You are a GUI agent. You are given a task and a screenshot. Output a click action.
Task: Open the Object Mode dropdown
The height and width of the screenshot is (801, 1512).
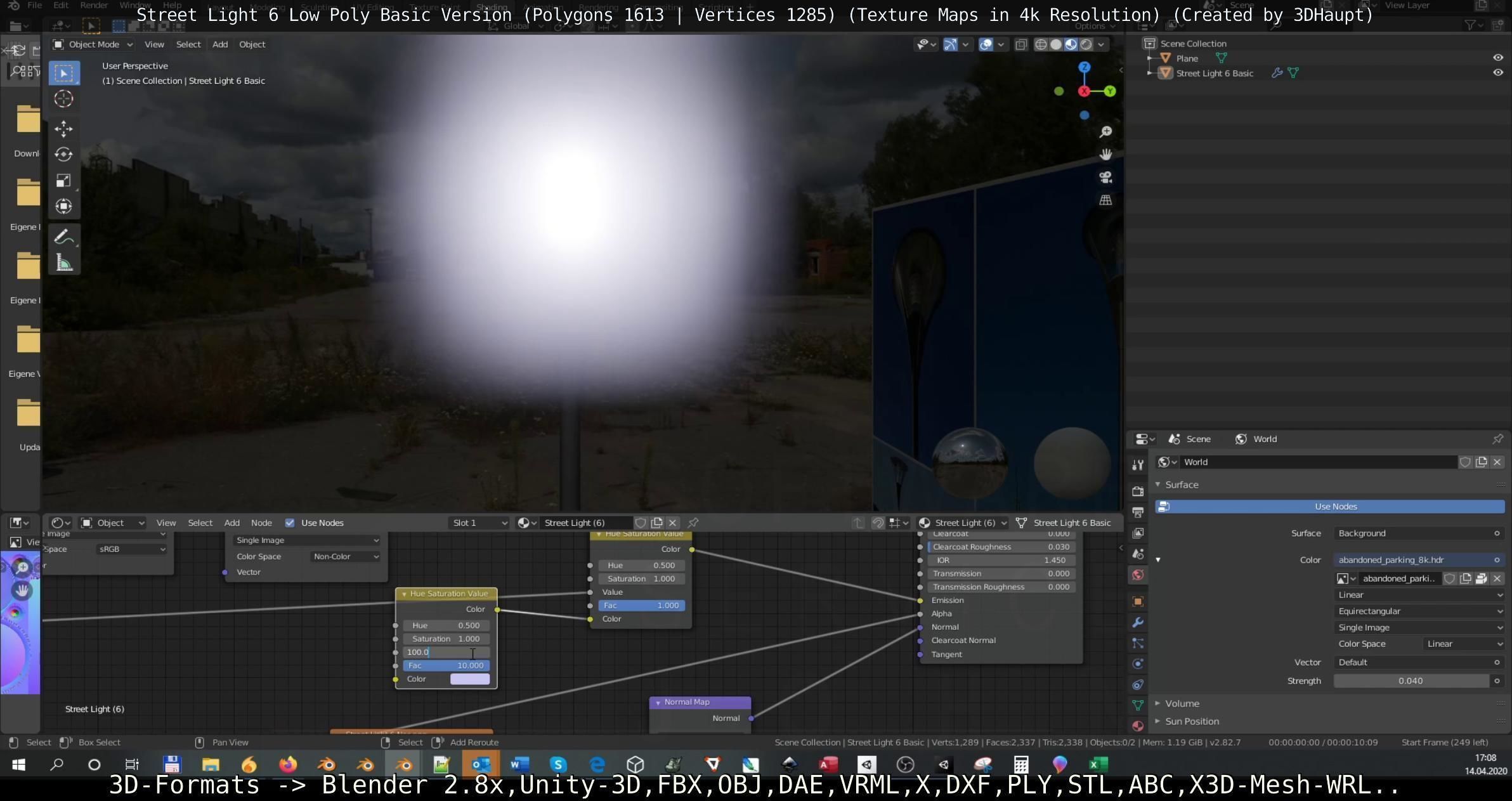[93, 44]
